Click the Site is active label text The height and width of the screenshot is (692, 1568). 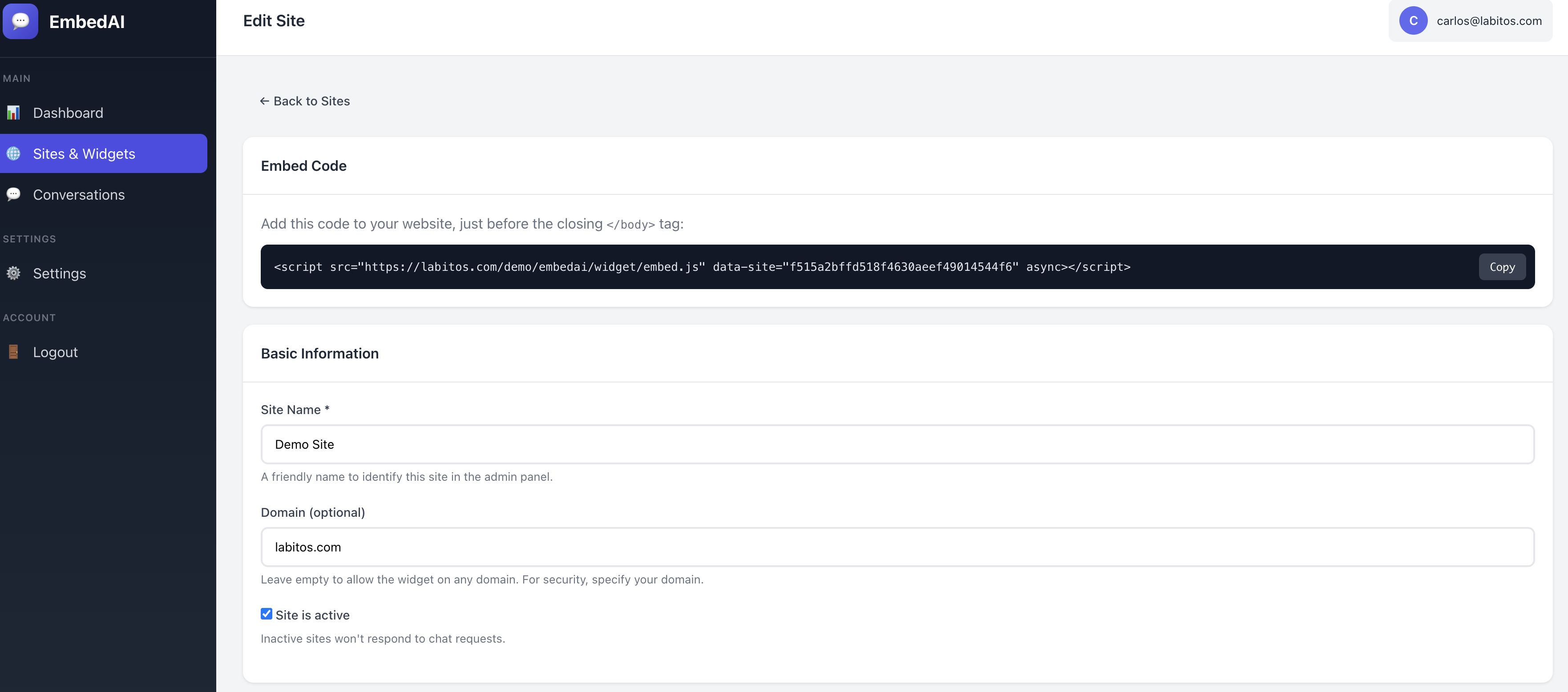(x=312, y=615)
